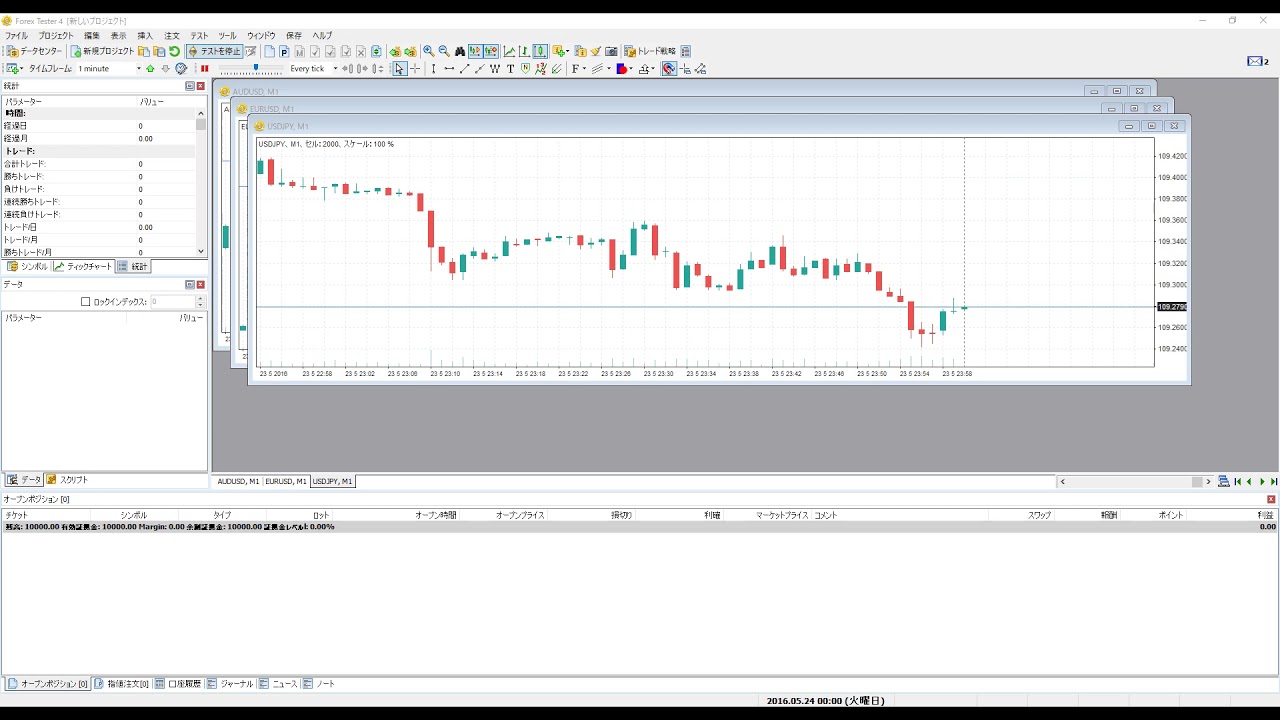1280x720 pixels.
Task: Close the 統計 panel with red X
Action: tap(201, 86)
